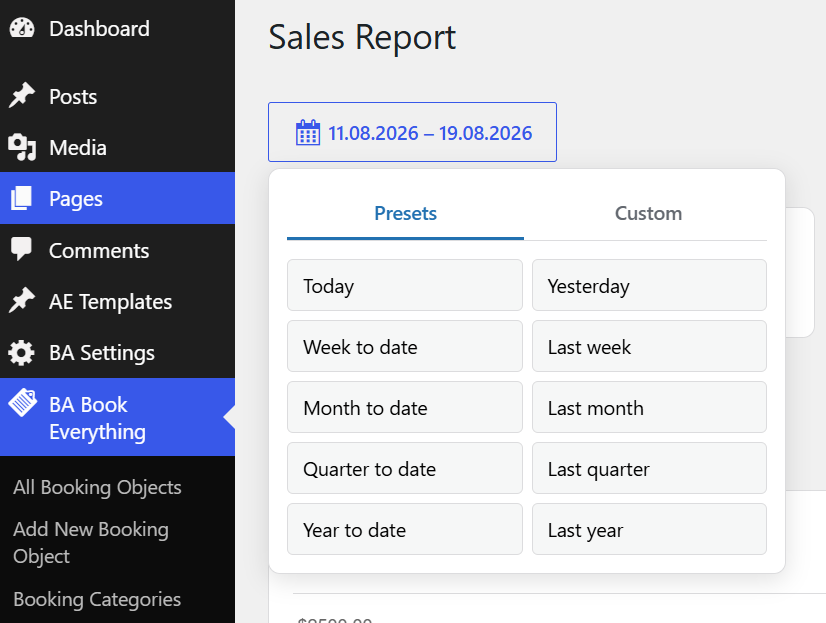The height and width of the screenshot is (623, 826).
Task: Click the Comments speech bubble icon
Action: (x=22, y=249)
